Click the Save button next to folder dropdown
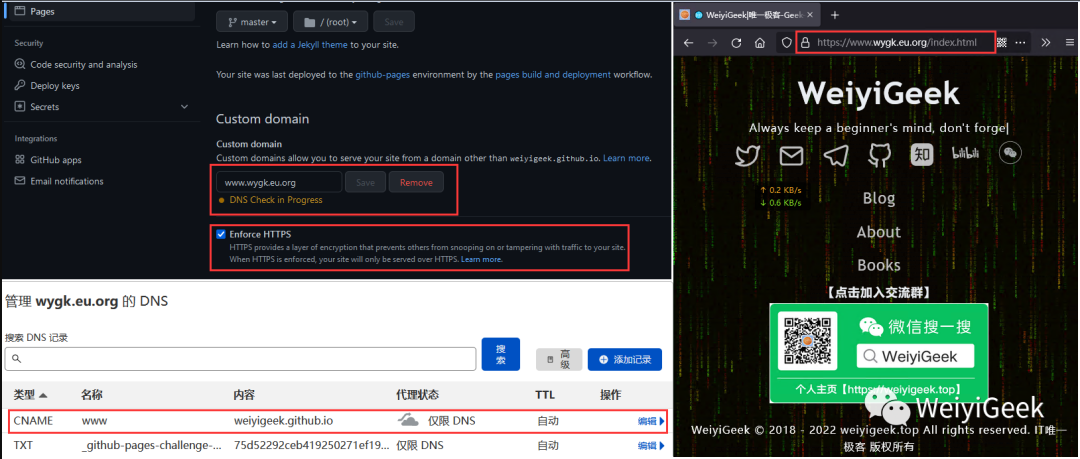The height and width of the screenshot is (459, 1080). coord(394,22)
